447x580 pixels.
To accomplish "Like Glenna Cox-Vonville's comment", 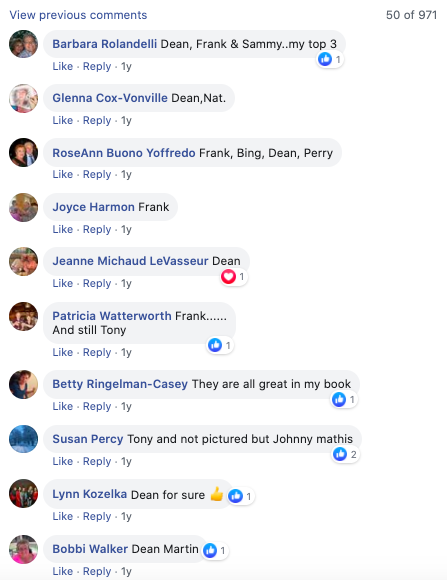I will pos(63,120).
